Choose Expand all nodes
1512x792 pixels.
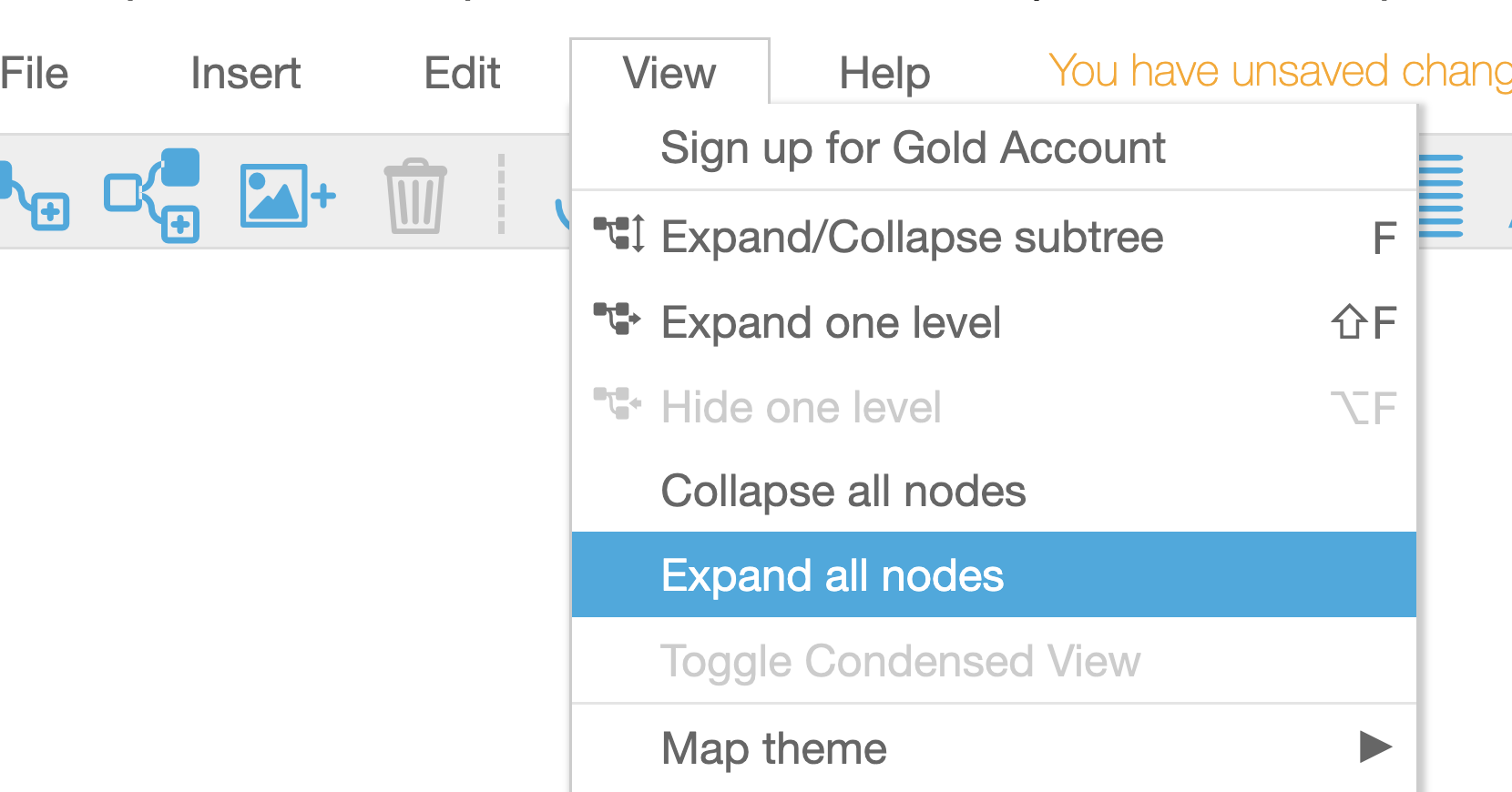point(994,575)
